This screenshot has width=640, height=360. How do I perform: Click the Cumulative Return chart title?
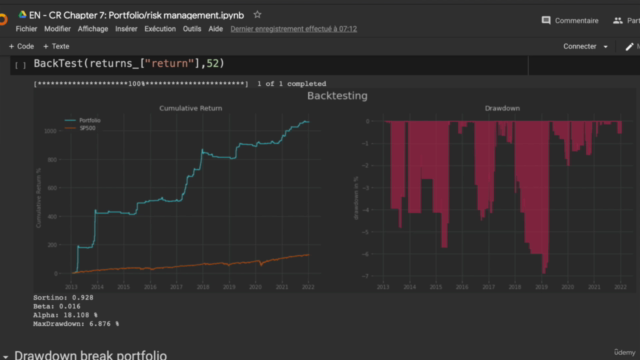[191, 108]
